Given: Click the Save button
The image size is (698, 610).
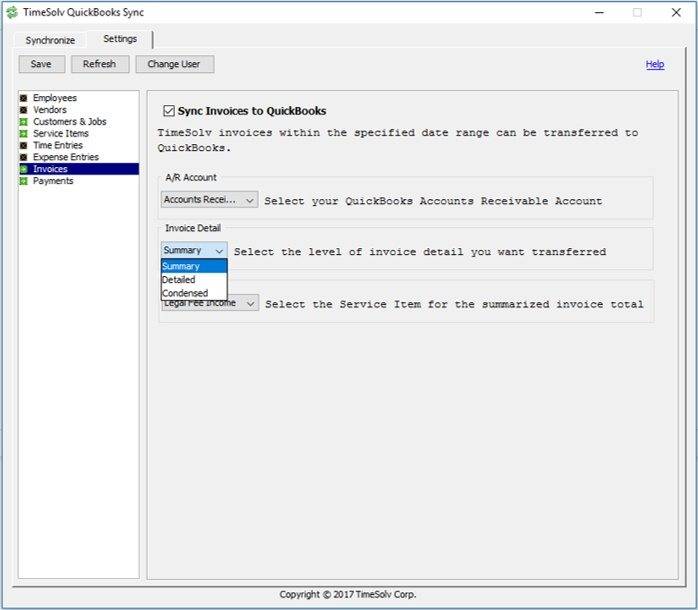Looking at the screenshot, I should [x=41, y=64].
